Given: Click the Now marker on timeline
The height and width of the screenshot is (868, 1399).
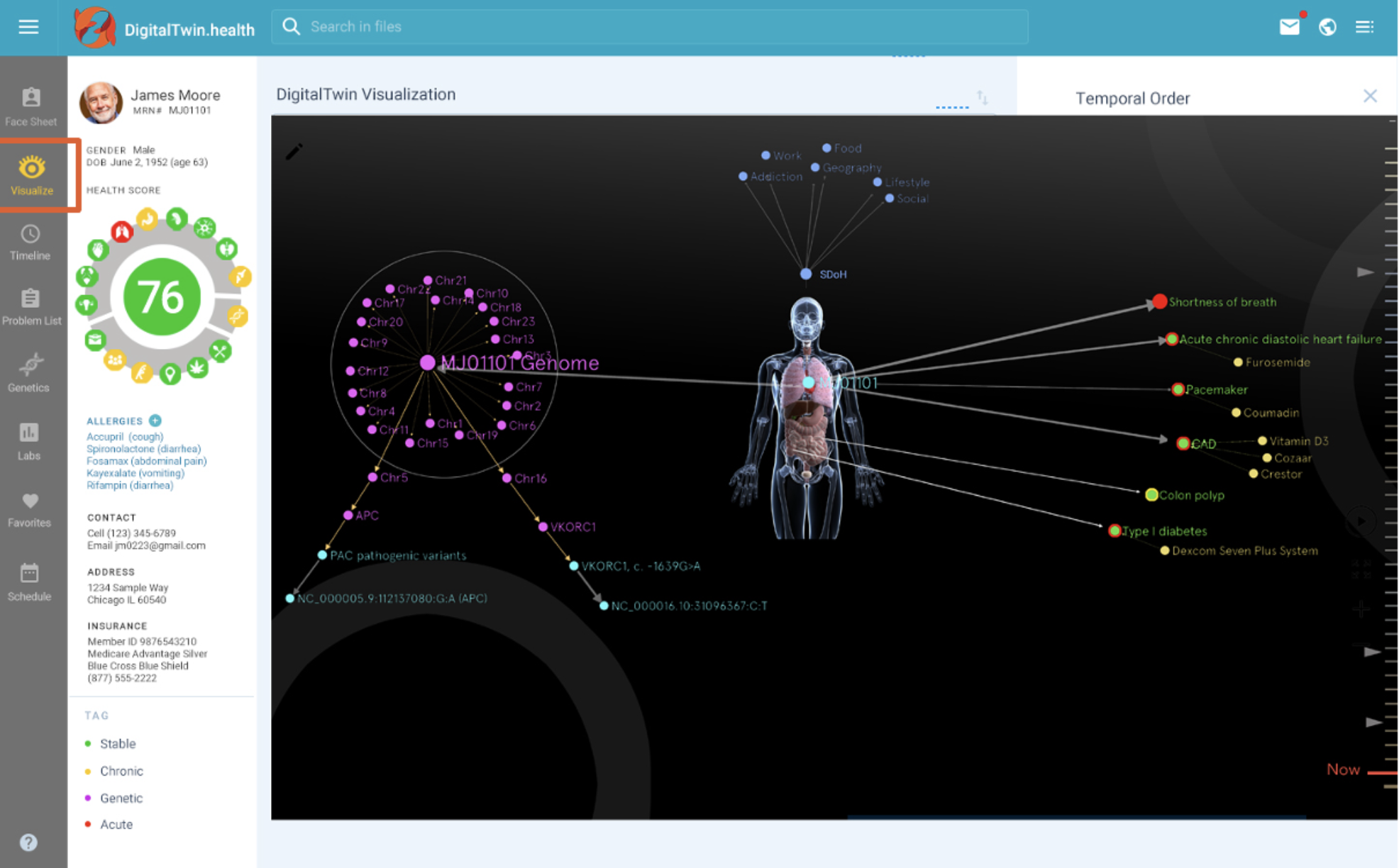Looking at the screenshot, I should tap(1343, 769).
